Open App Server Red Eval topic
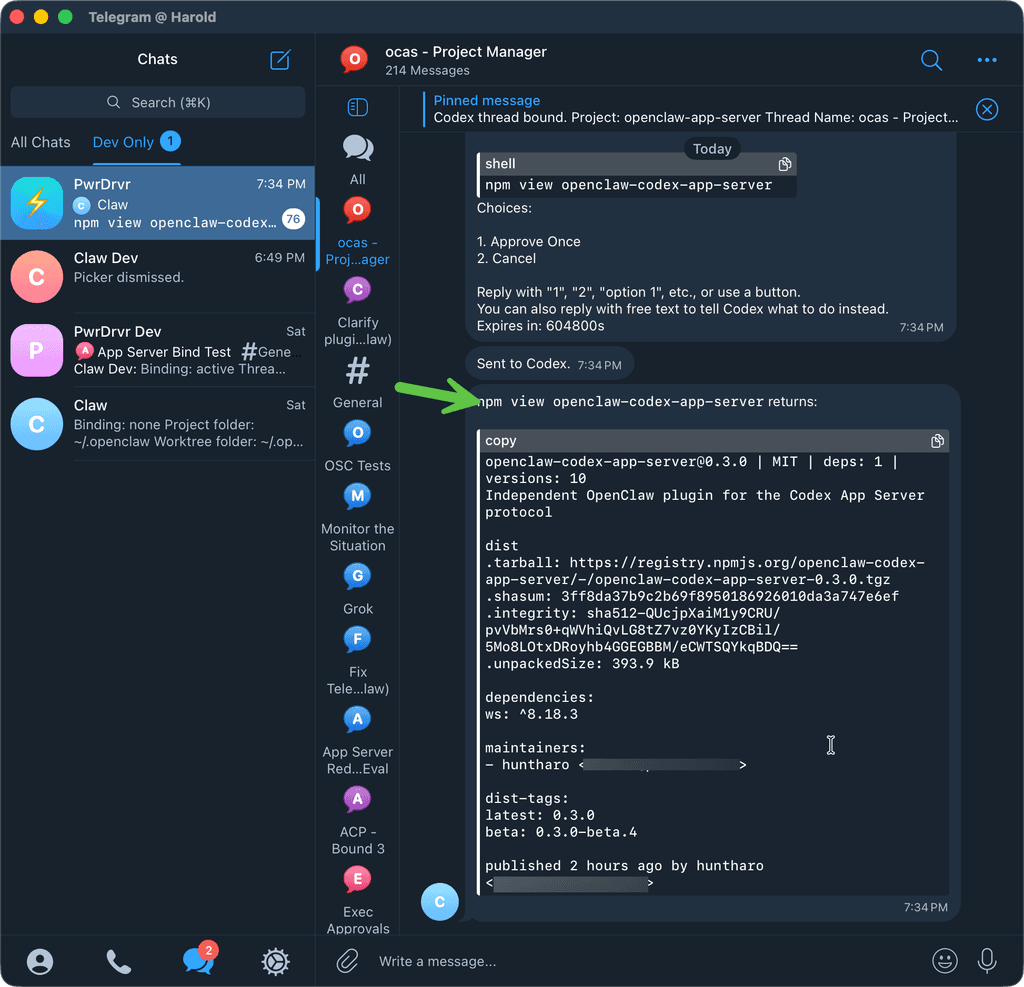The width and height of the screenshot is (1024, 987). tap(357, 741)
